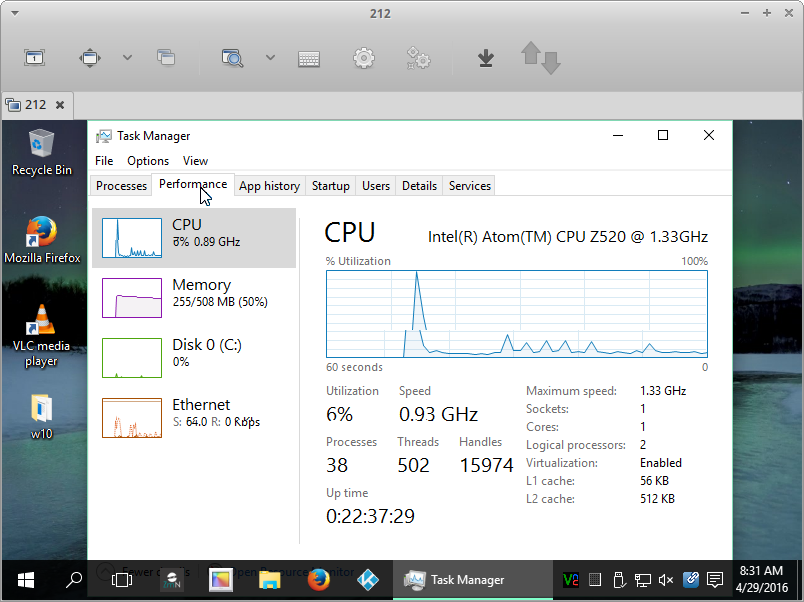804x602 pixels.
Task: Open the Action Center notifications icon
Action: 715,580
